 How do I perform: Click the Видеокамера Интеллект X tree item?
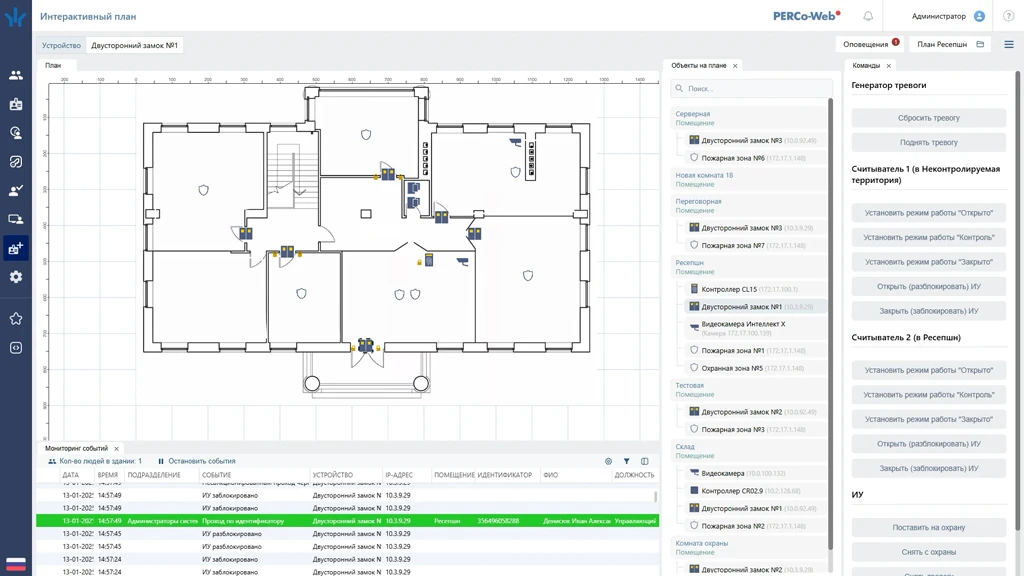743,324
